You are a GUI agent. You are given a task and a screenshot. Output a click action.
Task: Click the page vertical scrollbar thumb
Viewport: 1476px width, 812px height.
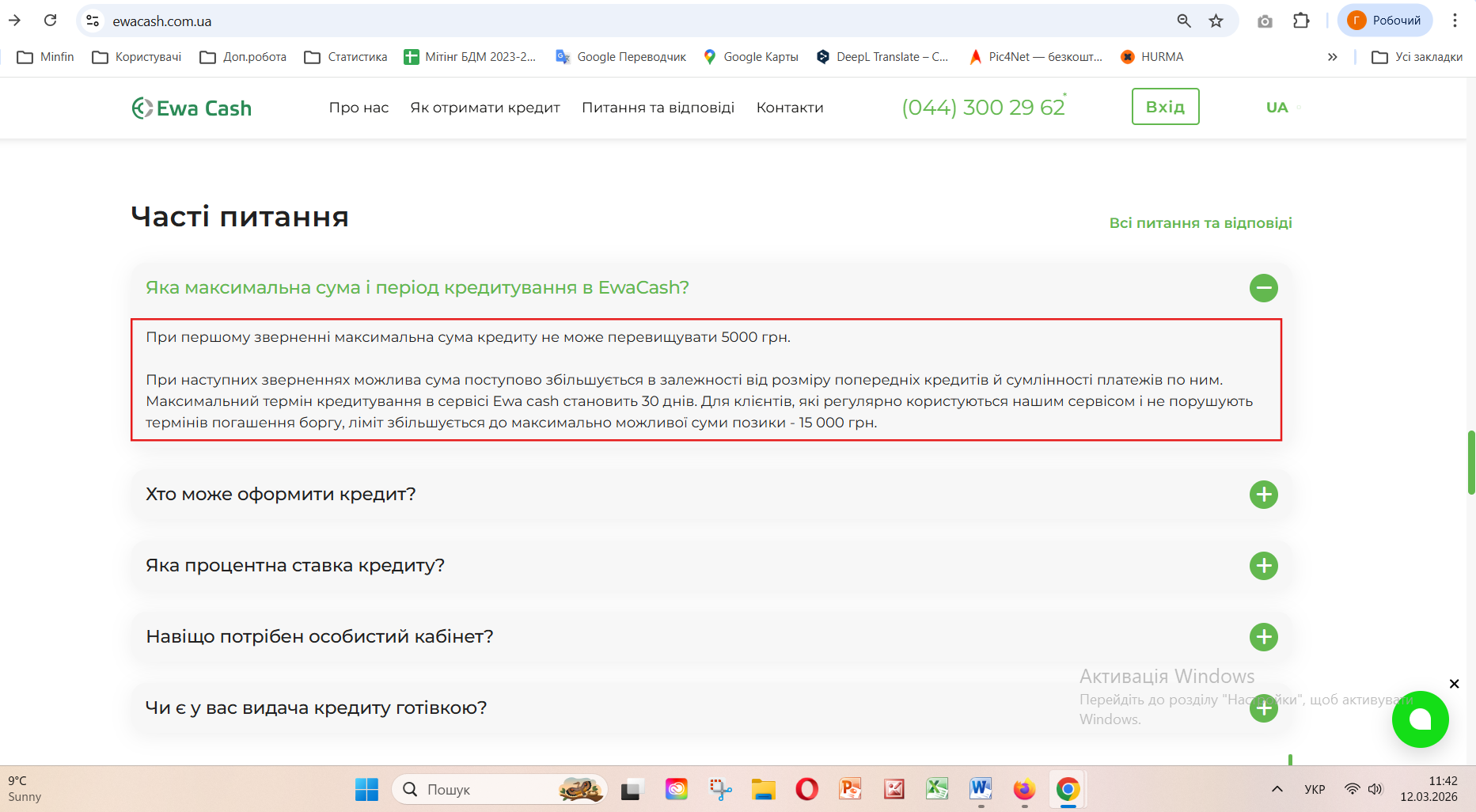[x=1471, y=462]
